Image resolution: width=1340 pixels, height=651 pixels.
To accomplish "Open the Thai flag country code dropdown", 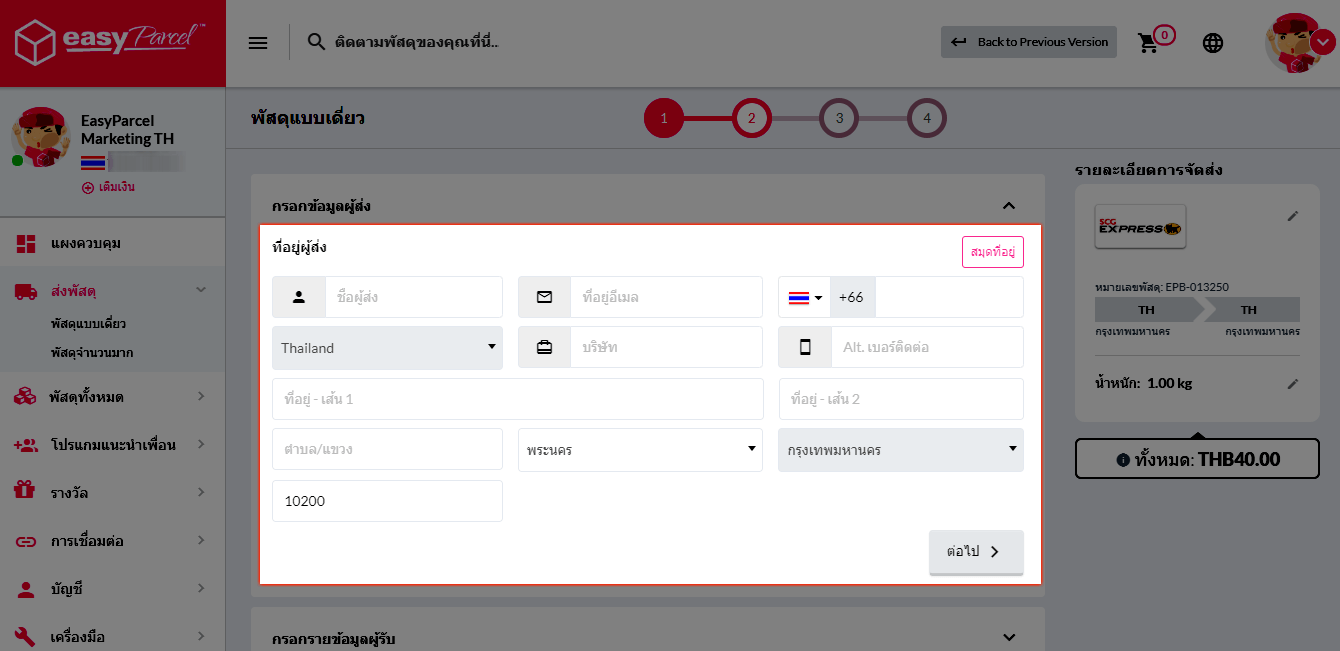I will pyautogui.click(x=805, y=297).
